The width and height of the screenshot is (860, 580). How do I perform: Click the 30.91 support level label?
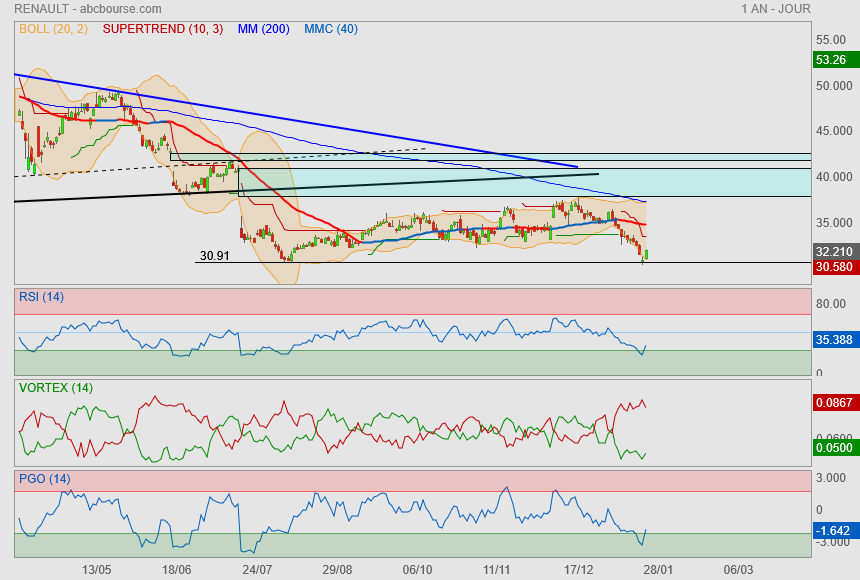[215, 256]
